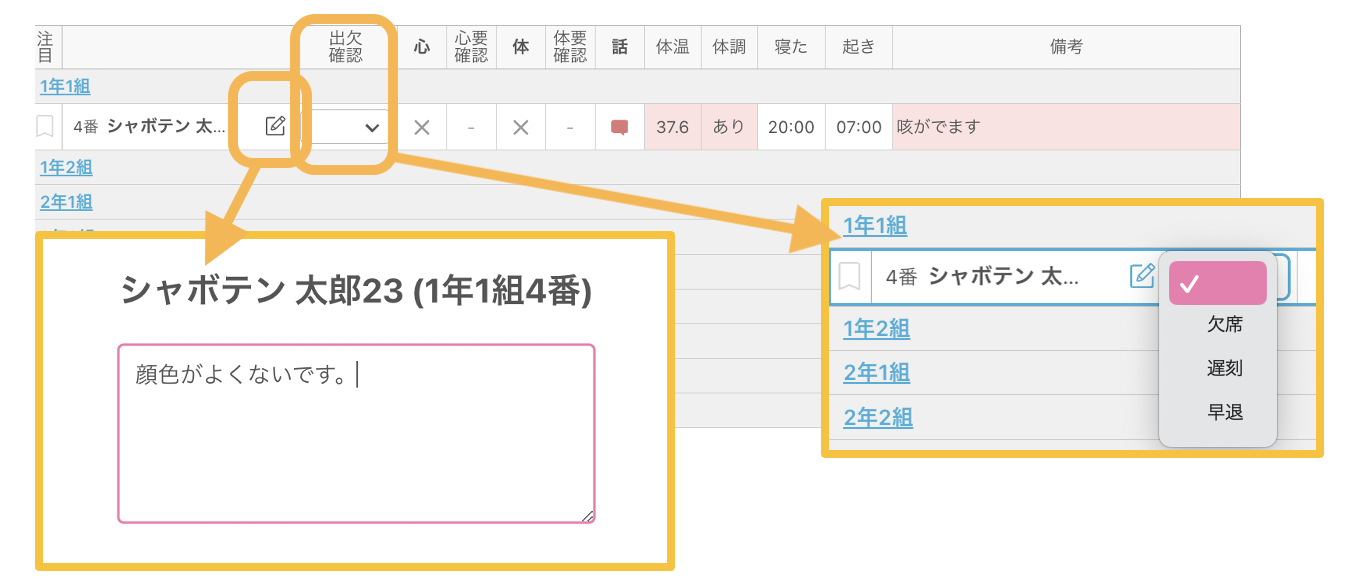
Task: Click the red speech bubble icon in 話 column
Action: point(620,127)
